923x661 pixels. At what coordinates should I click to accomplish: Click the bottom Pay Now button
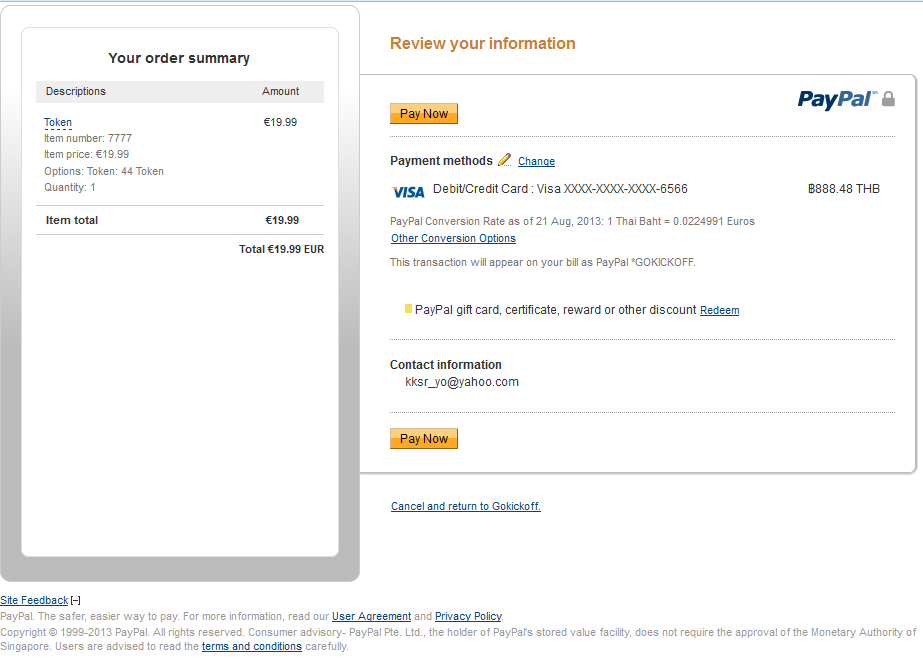tap(424, 439)
